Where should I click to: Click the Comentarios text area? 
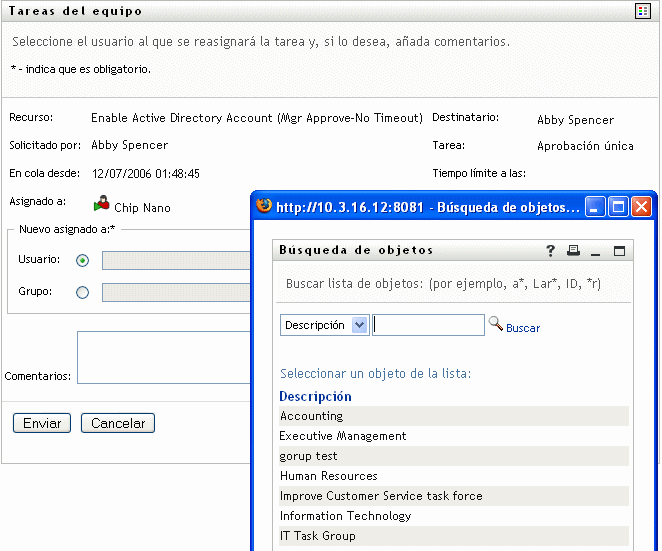point(164,358)
